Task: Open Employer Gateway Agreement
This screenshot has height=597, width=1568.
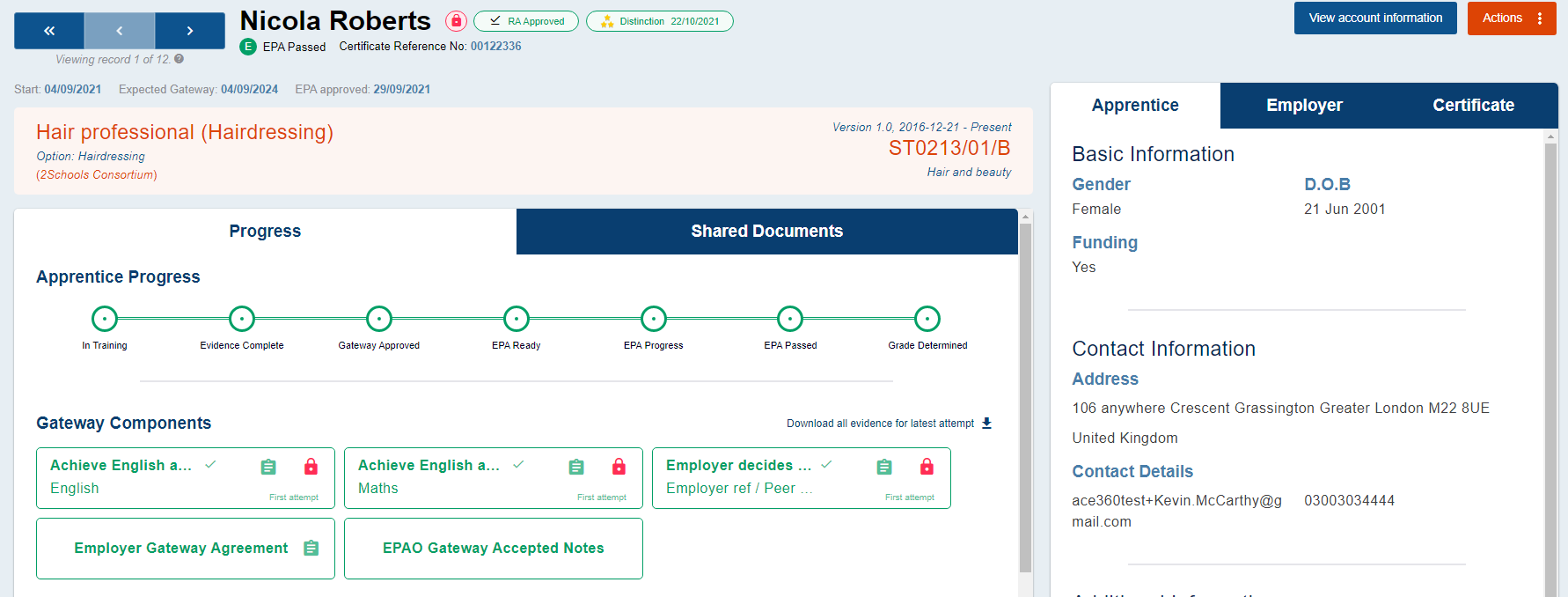Action: click(x=186, y=549)
